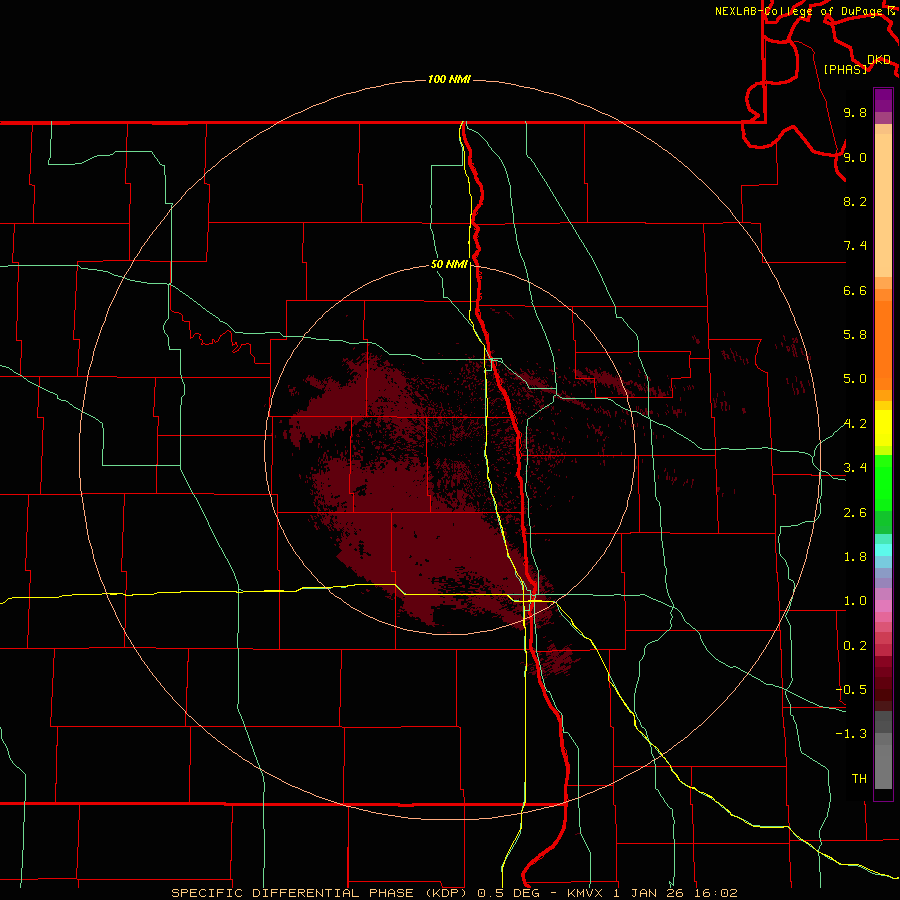900x900 pixels.
Task: Select the 9.0 value on the color scale
Action: [855, 157]
